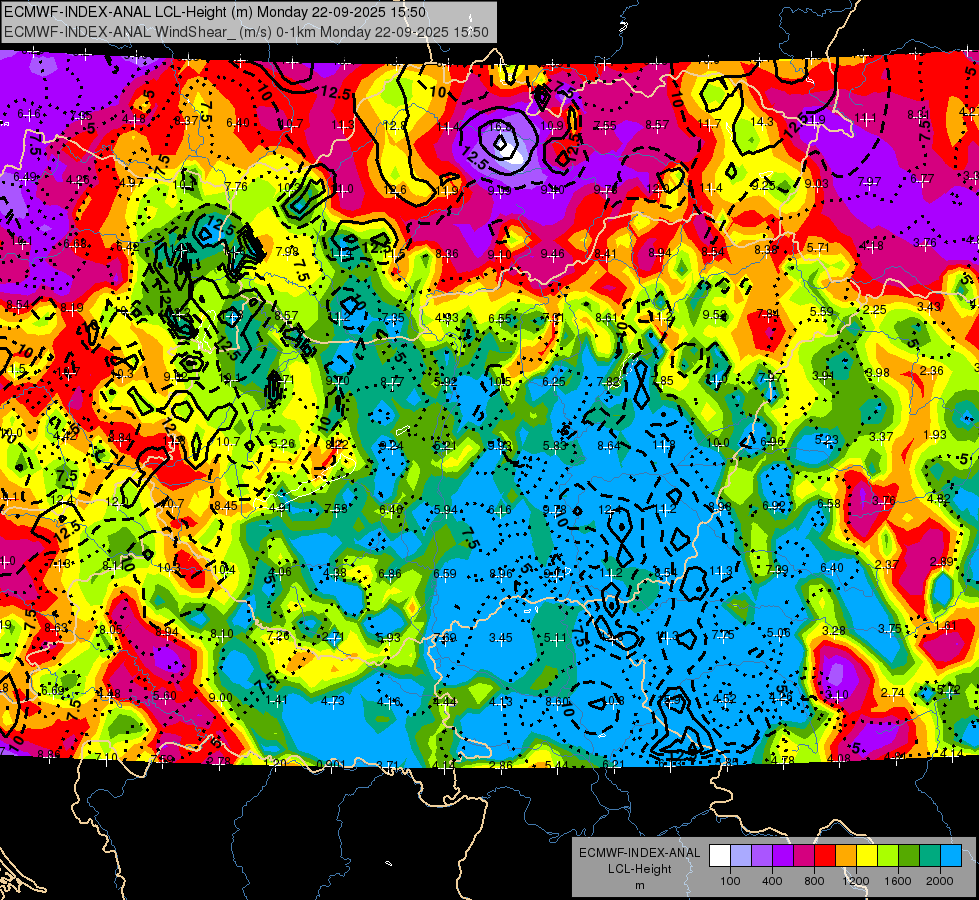Image resolution: width=979 pixels, height=900 pixels.
Task: Click the wind shear value 14.3
Action: pos(762,122)
